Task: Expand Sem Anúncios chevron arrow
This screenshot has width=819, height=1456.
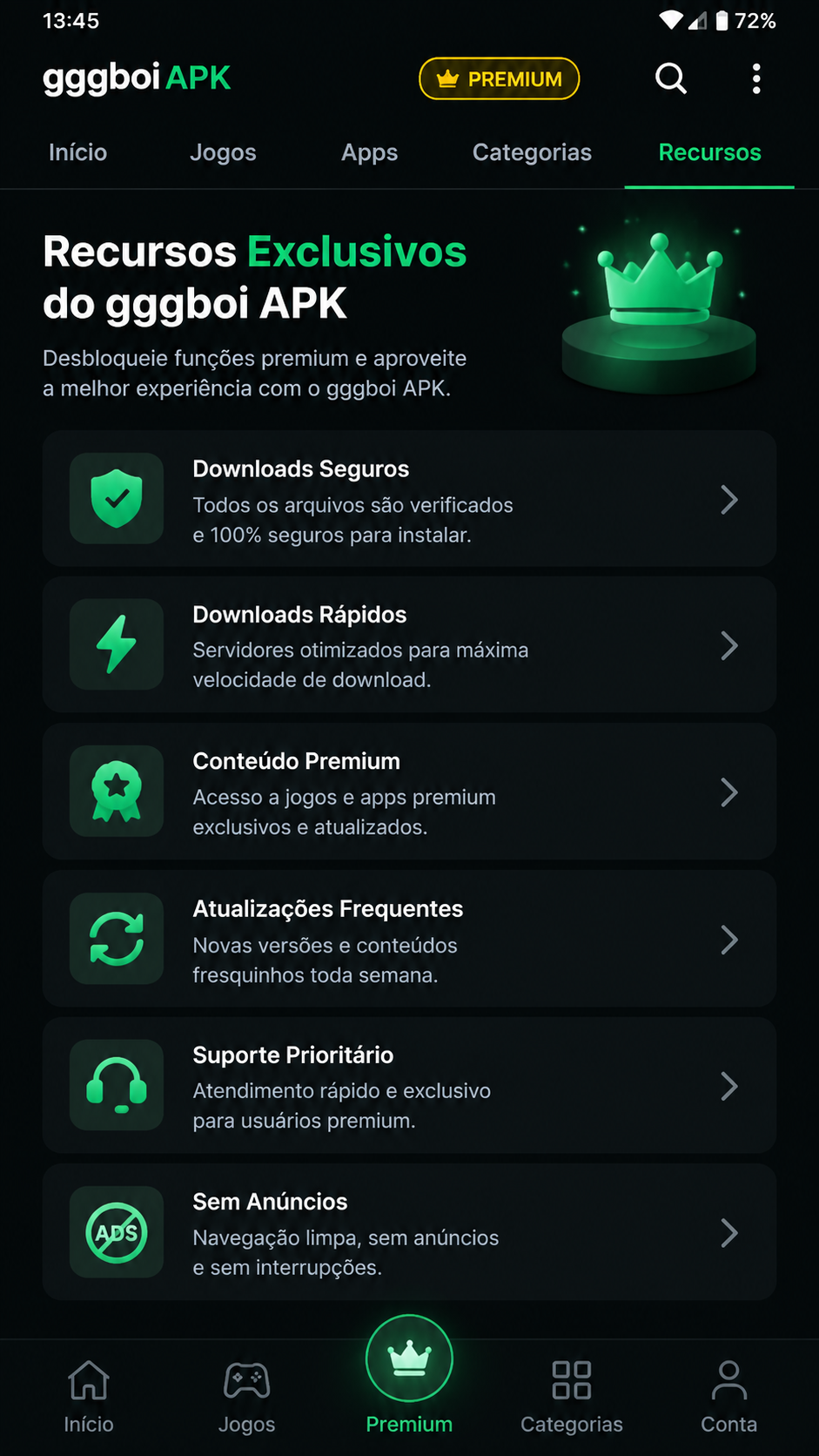Action: pyautogui.click(x=729, y=1233)
